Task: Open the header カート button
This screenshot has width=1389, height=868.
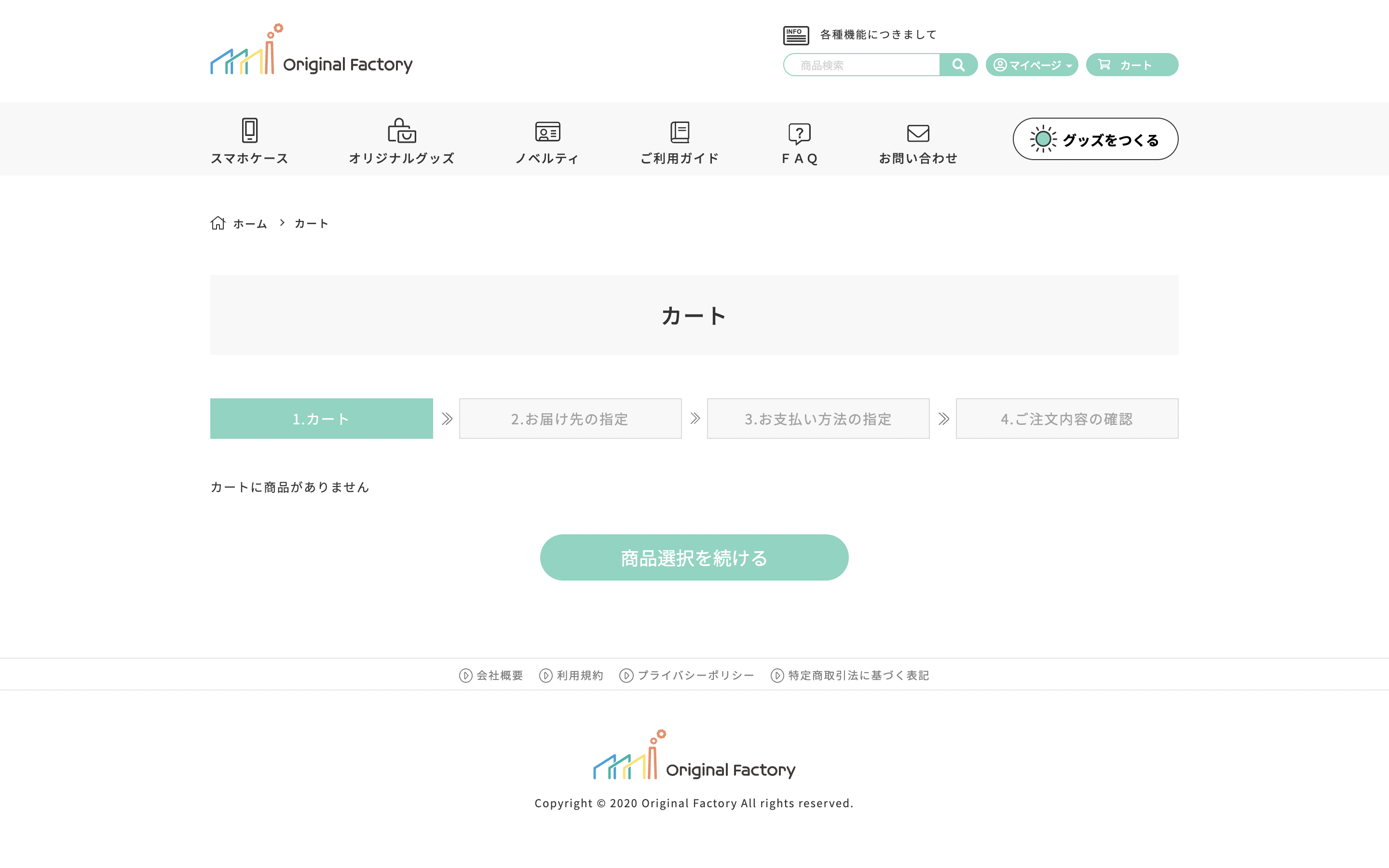Action: point(1131,65)
